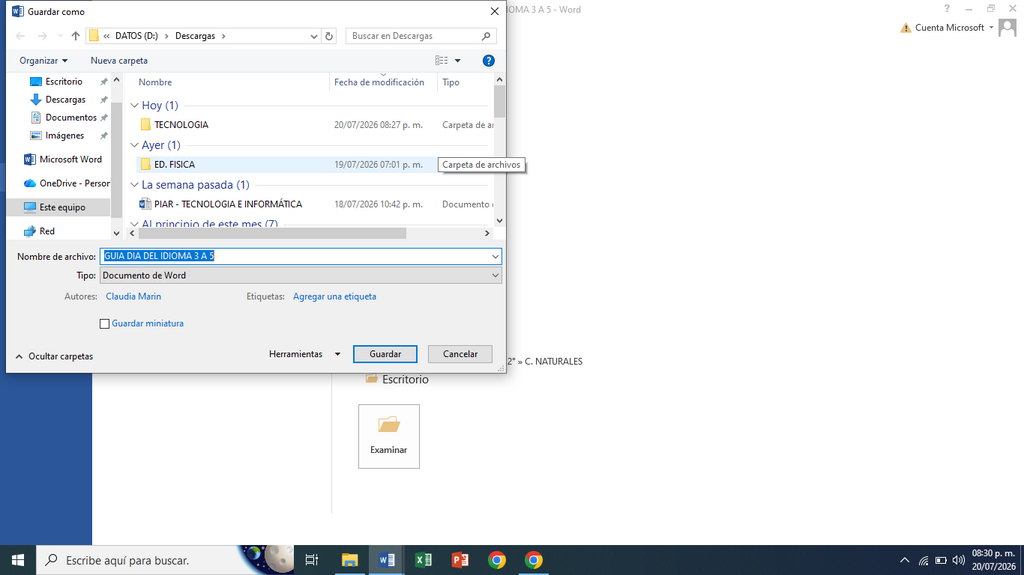The height and width of the screenshot is (575, 1024).
Task: Refresh the Descargas folder listing
Action: (x=329, y=36)
